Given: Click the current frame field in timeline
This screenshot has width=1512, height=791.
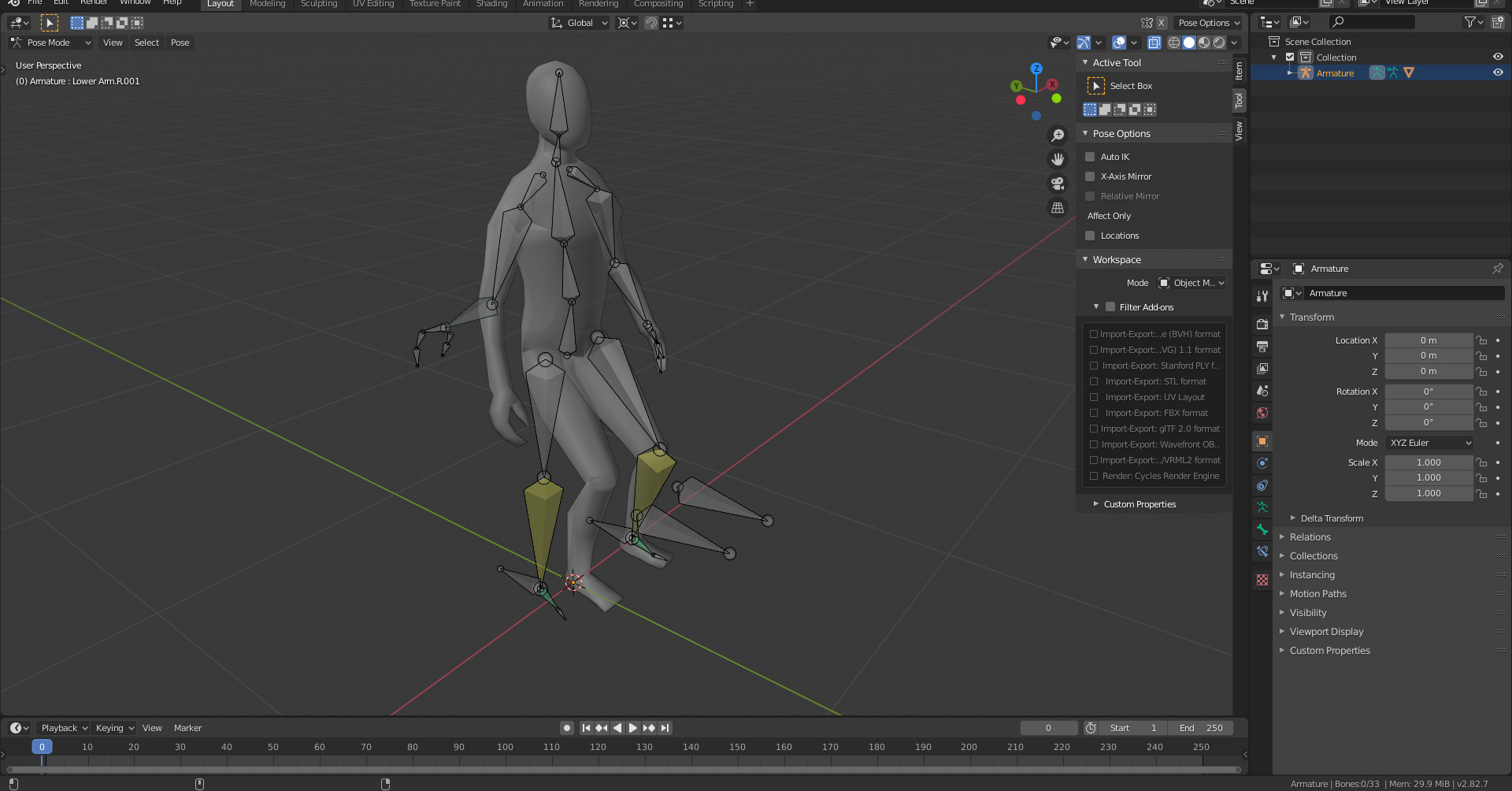Looking at the screenshot, I should (x=1049, y=727).
